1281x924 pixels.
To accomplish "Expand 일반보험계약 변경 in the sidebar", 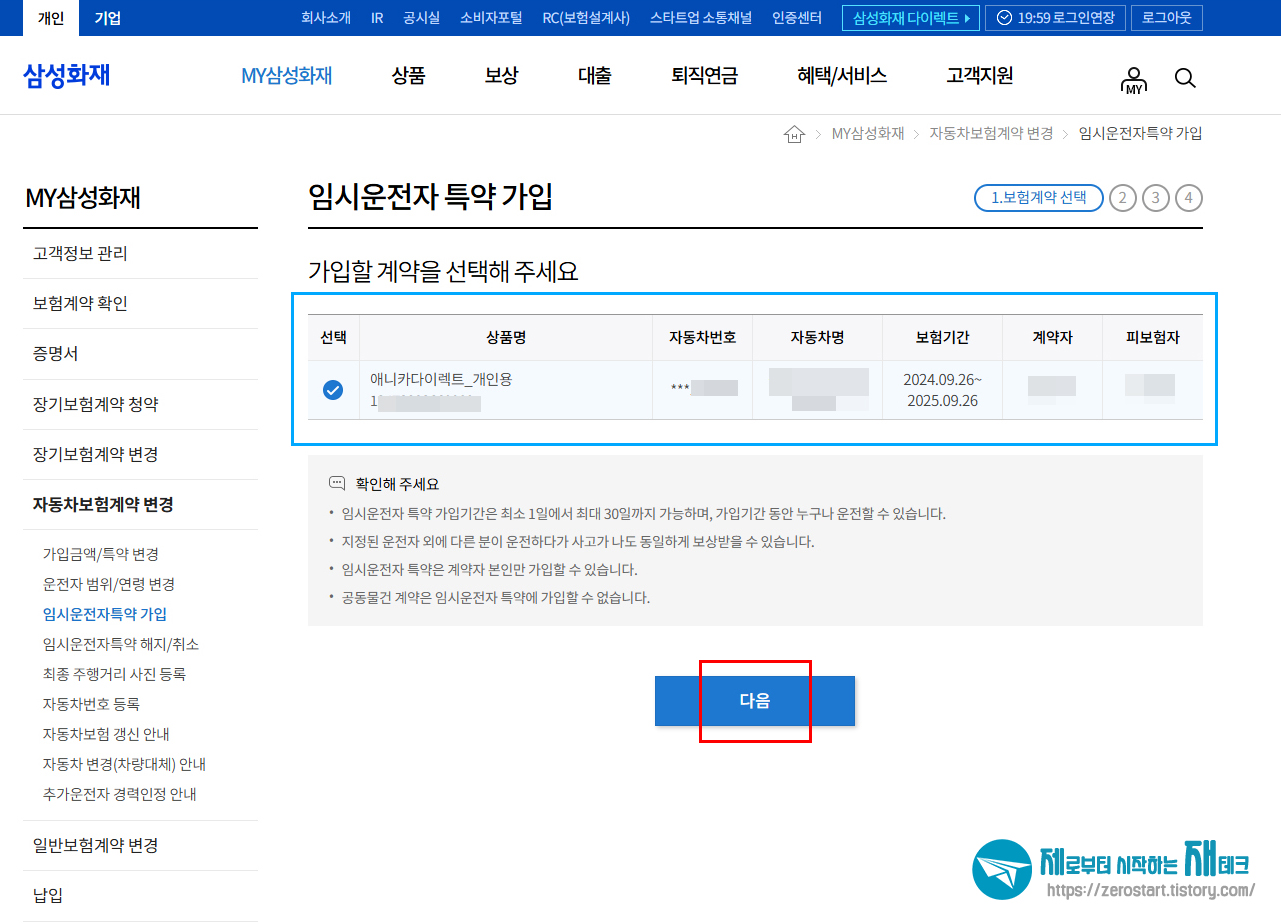I will click(140, 846).
